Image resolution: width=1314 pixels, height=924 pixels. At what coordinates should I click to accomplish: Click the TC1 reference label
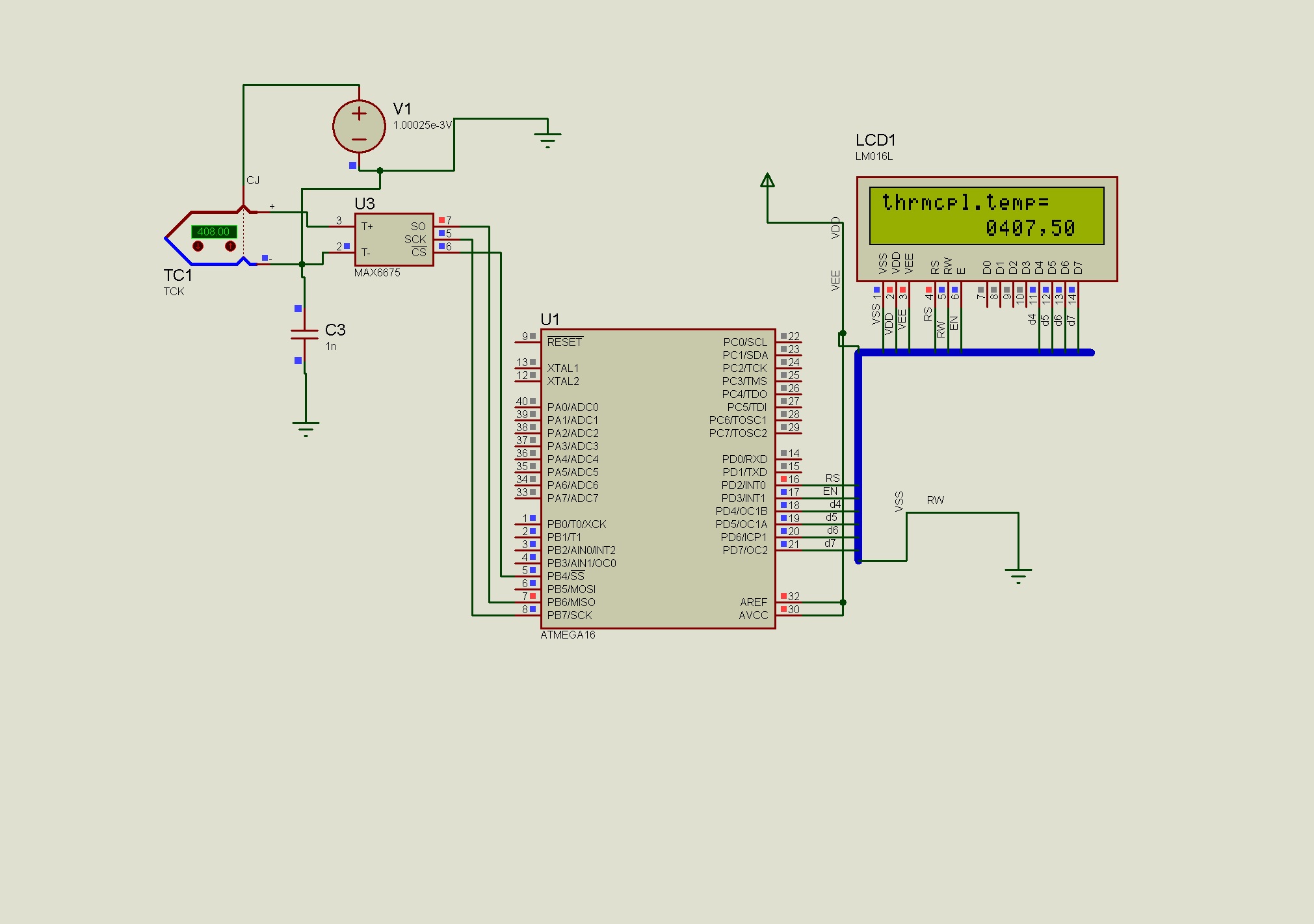[x=177, y=276]
